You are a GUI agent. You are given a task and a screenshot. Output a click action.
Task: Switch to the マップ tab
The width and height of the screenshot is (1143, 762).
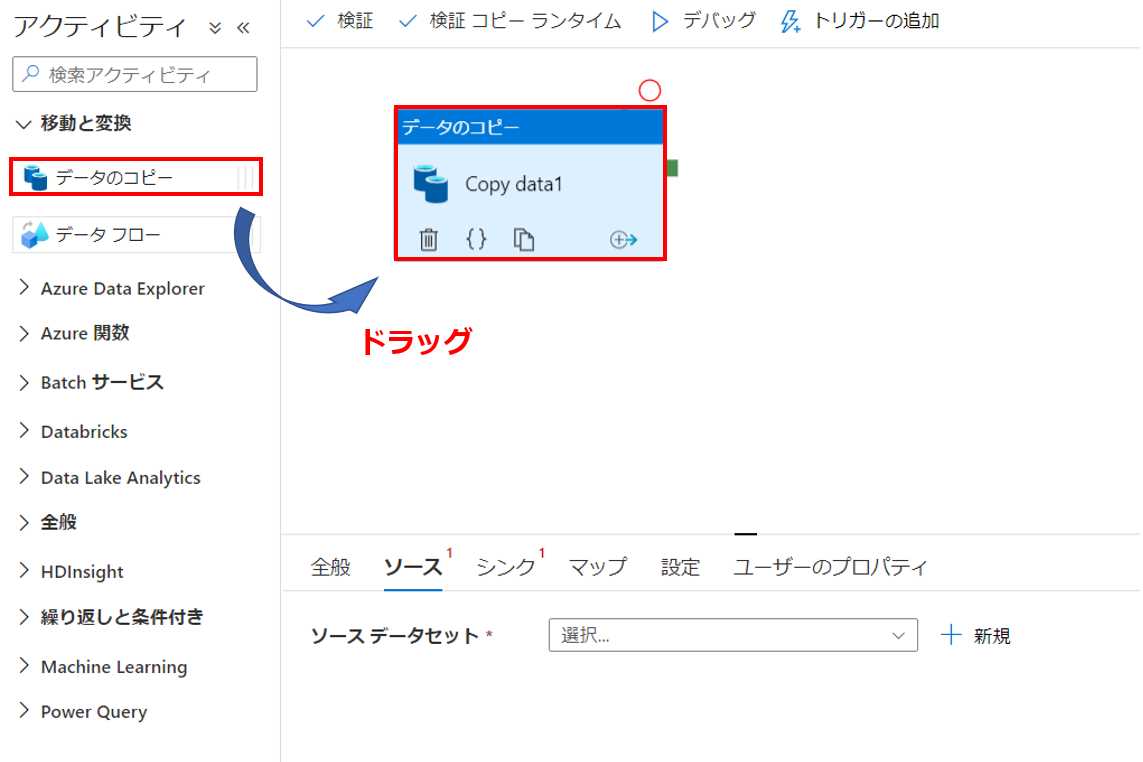(596, 566)
